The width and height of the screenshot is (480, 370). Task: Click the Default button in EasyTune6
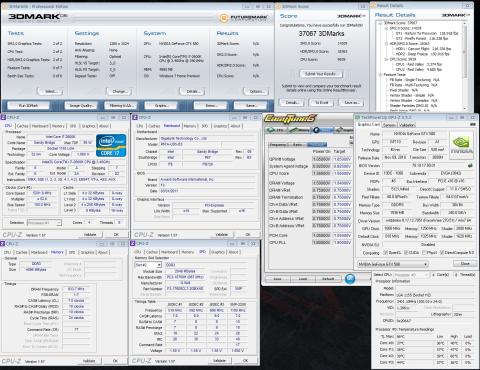[x=328, y=279]
